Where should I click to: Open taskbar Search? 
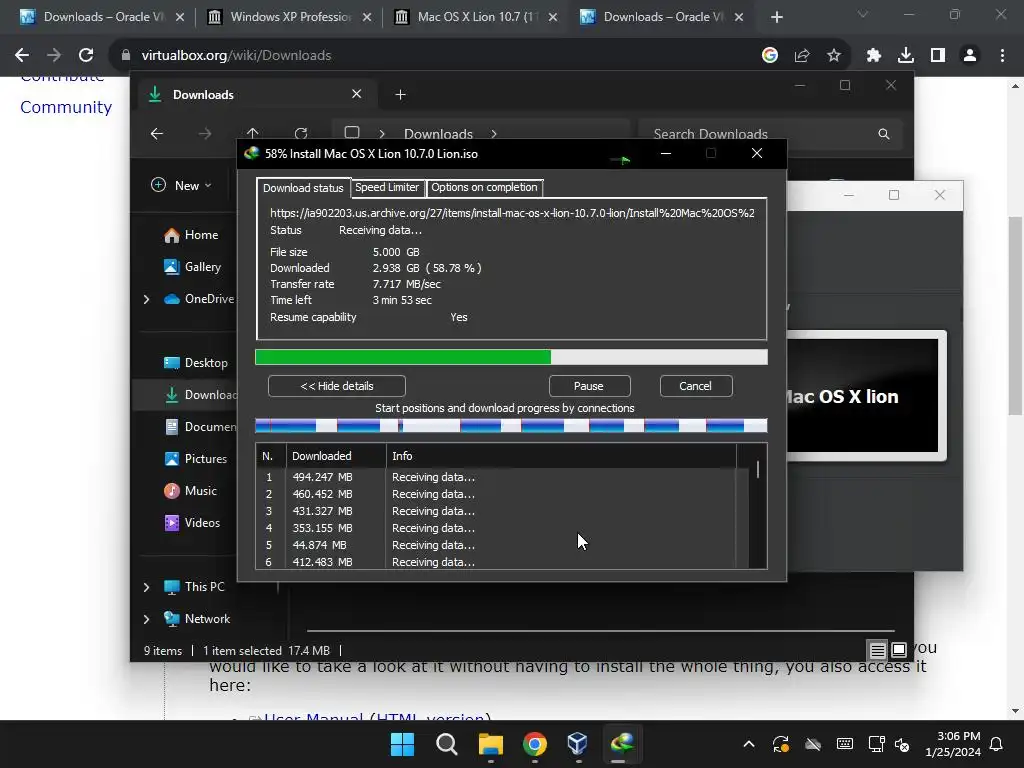(447, 744)
